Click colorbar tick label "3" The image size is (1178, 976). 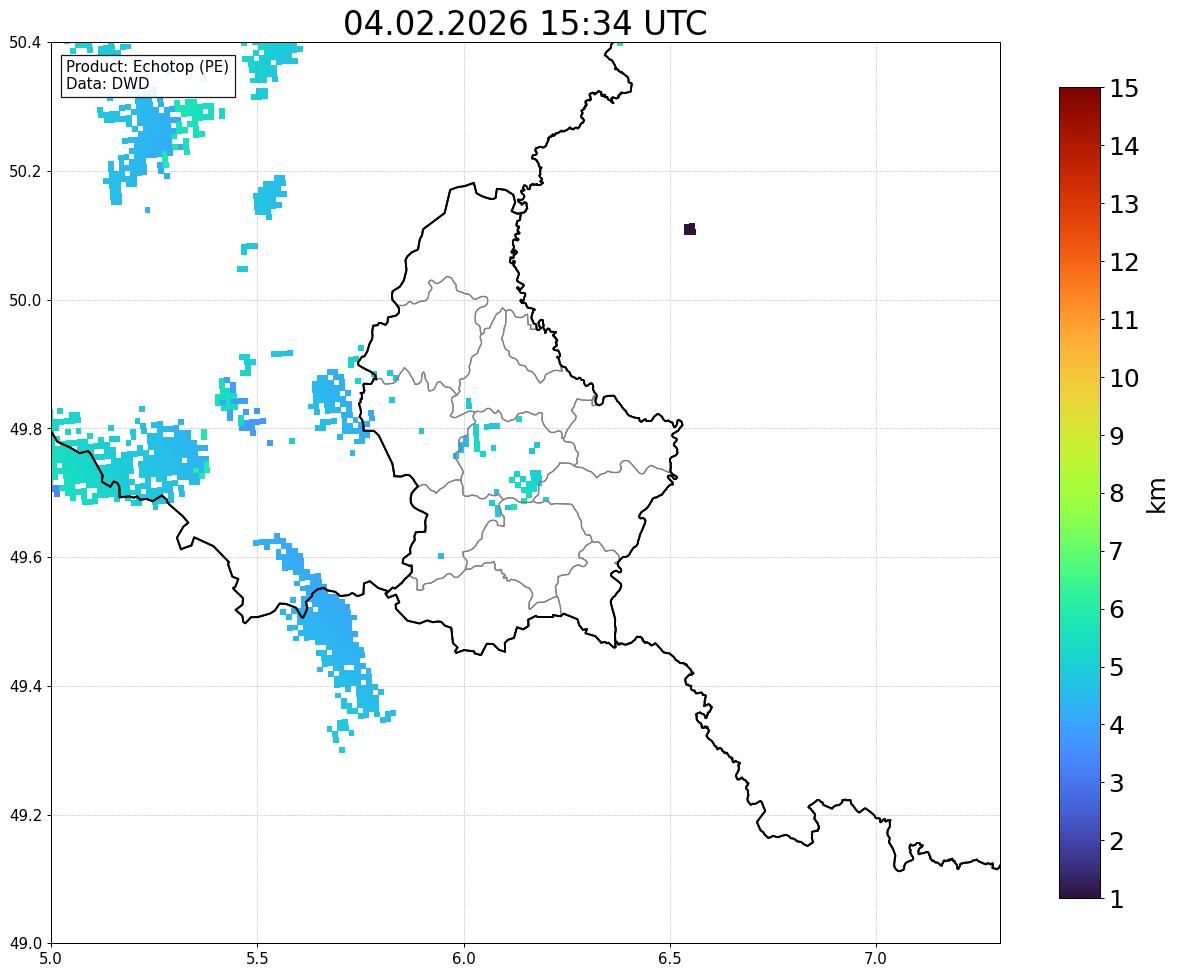tap(1116, 783)
